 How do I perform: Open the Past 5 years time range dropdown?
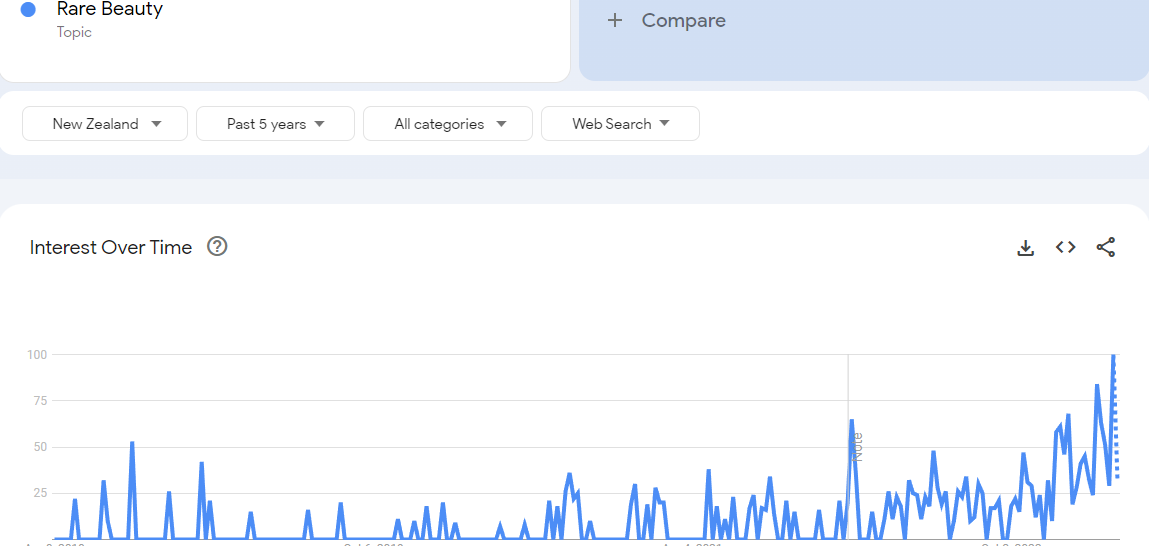point(276,124)
